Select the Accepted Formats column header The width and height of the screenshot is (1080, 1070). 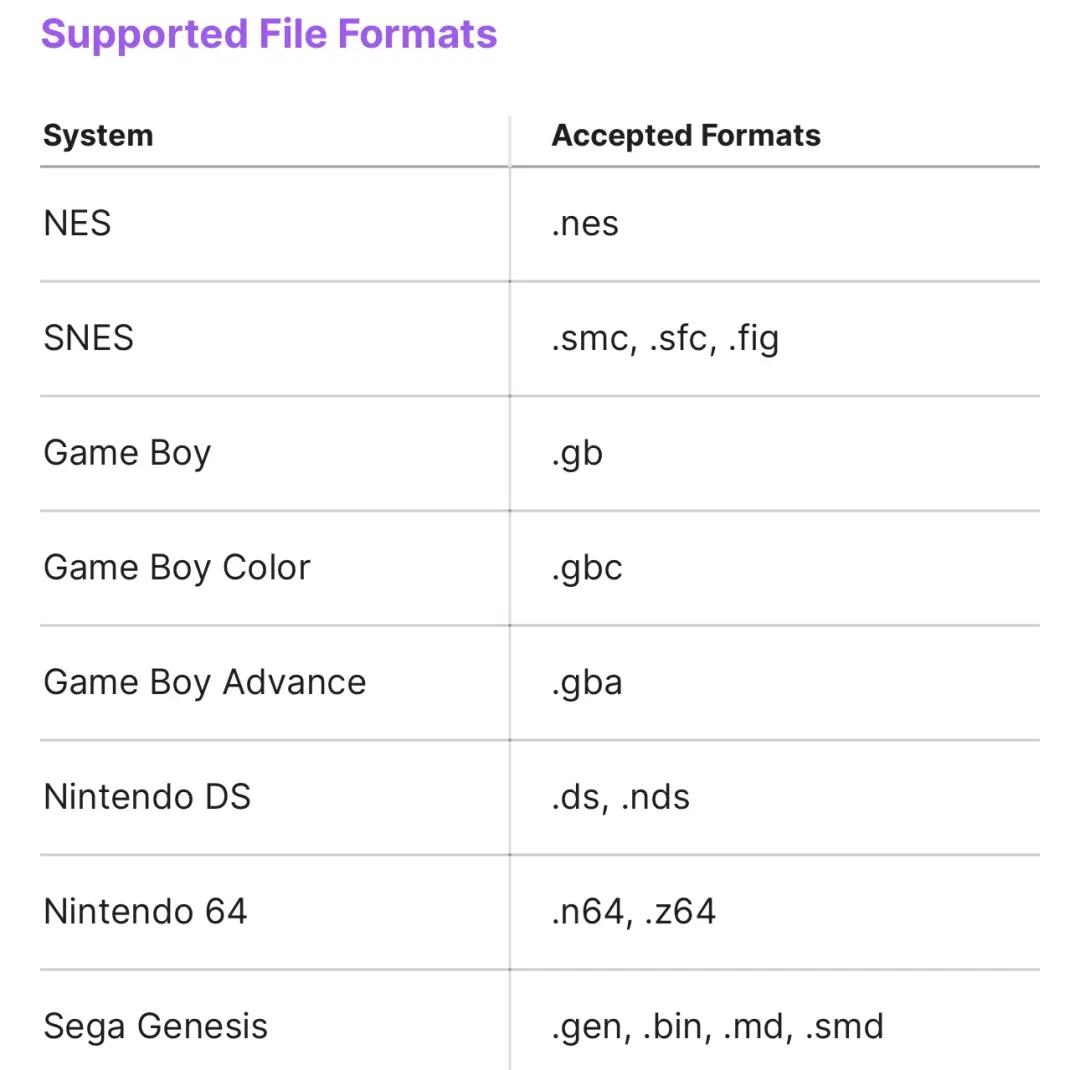[x=686, y=135]
